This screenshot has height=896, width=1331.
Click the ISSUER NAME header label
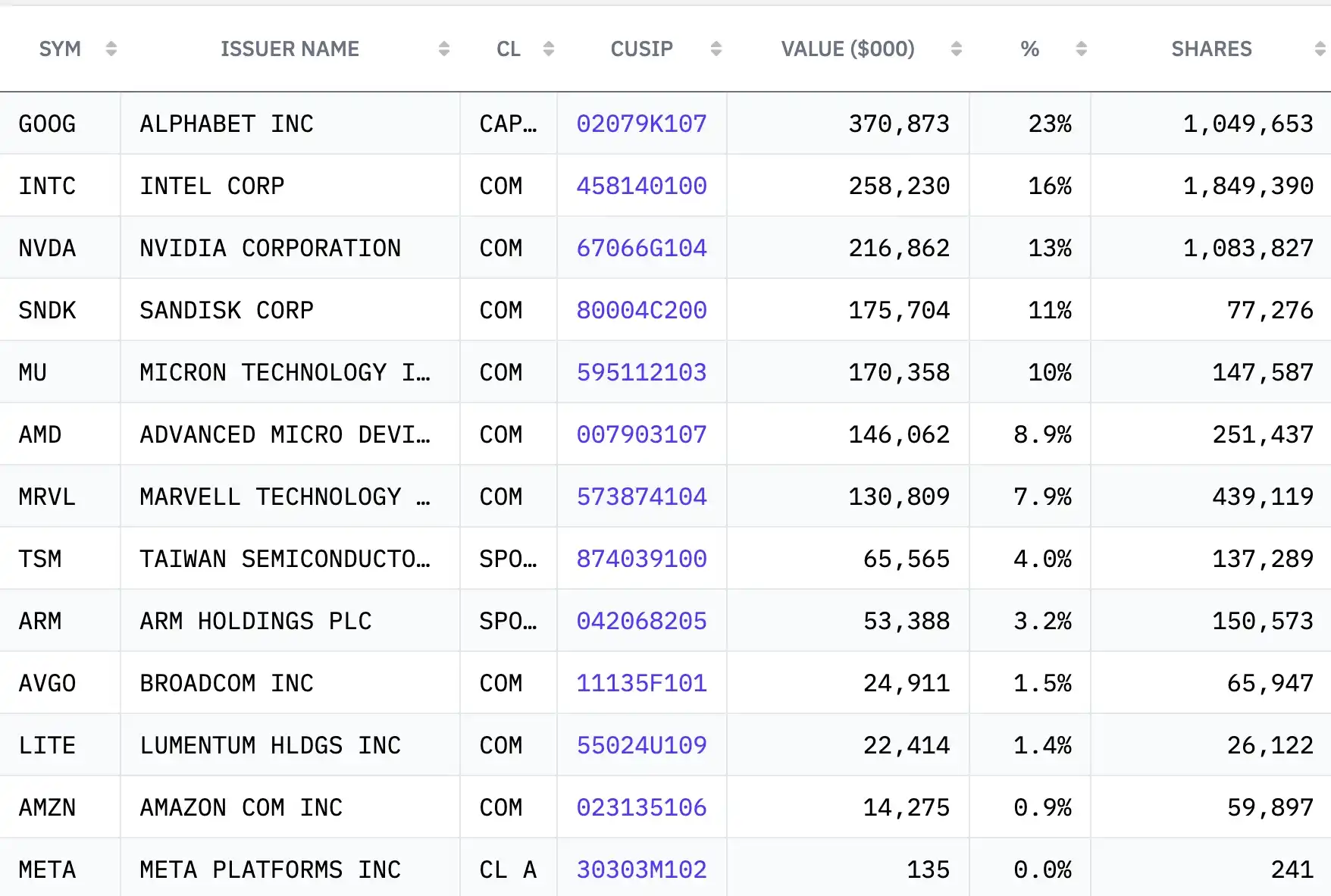pos(290,49)
